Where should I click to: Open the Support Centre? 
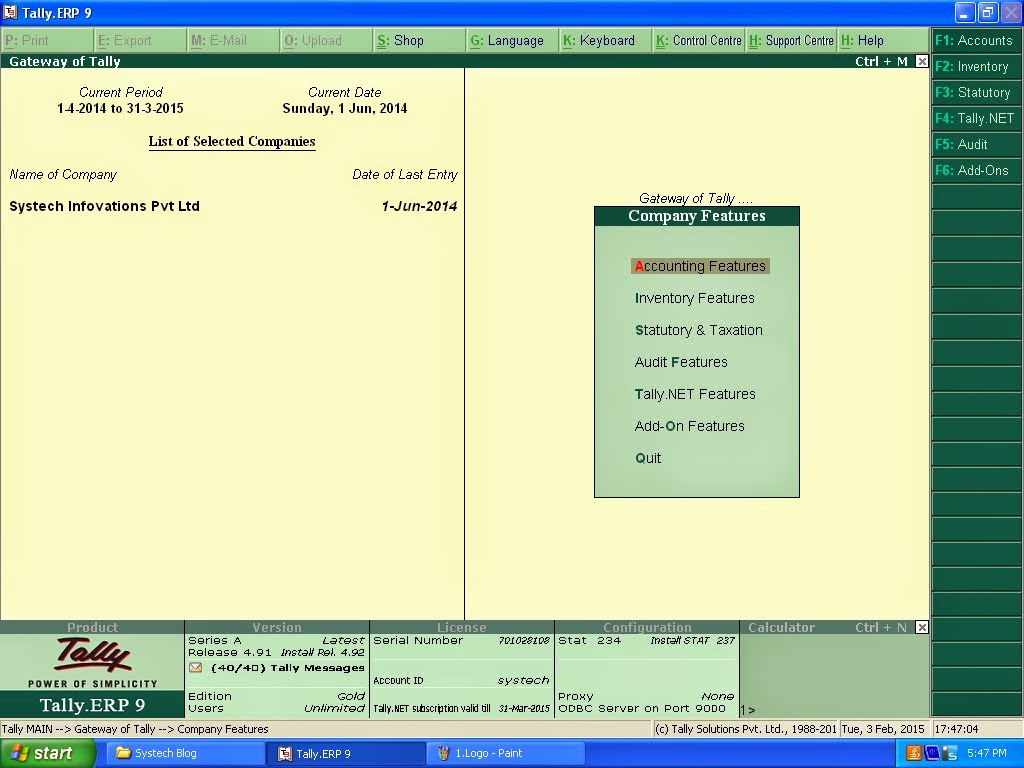tap(791, 40)
